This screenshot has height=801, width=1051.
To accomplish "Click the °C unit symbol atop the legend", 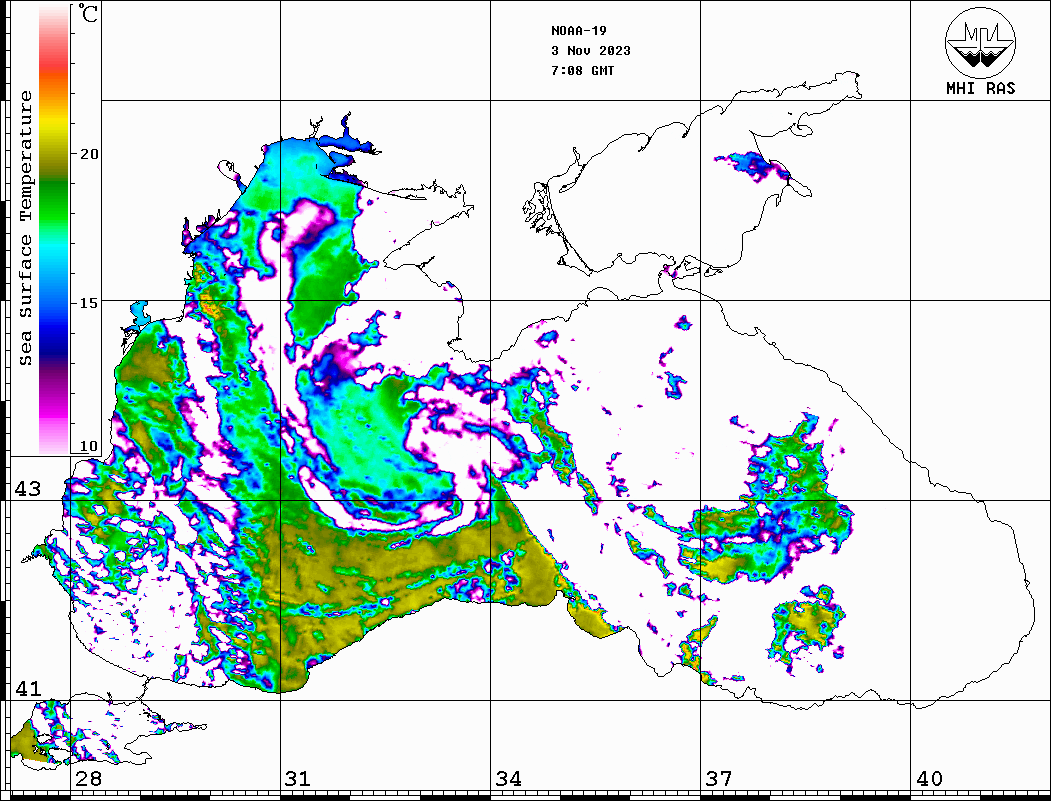I will pyautogui.click(x=89, y=15).
